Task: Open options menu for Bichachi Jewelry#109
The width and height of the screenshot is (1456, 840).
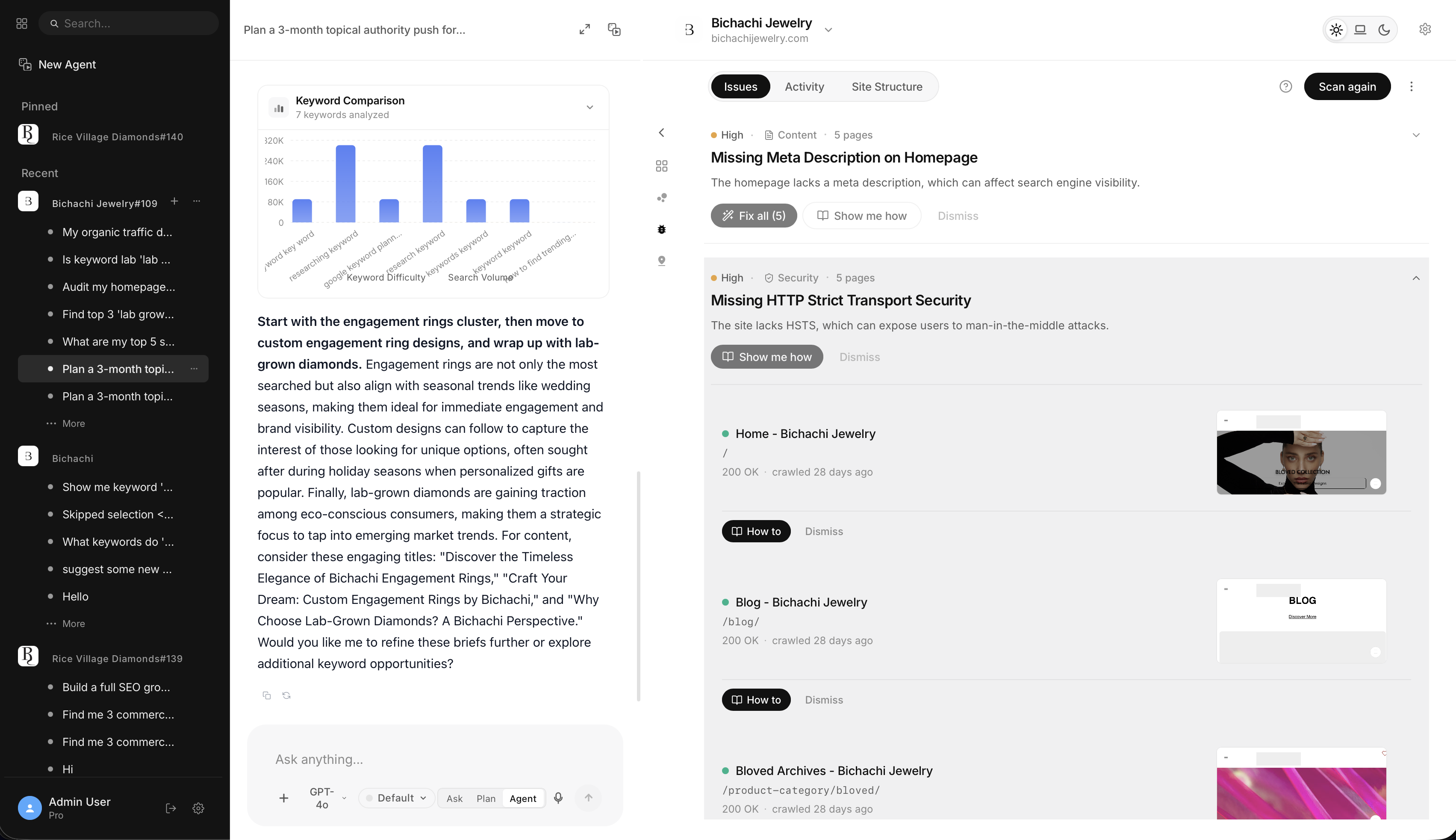Action: pos(197,201)
